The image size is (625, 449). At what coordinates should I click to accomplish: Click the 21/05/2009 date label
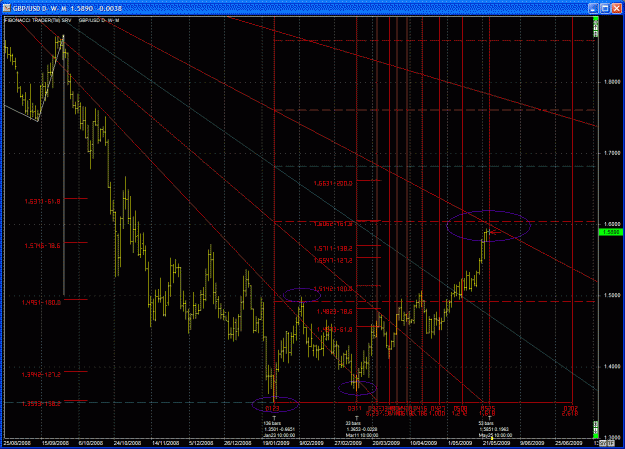pos(497,443)
